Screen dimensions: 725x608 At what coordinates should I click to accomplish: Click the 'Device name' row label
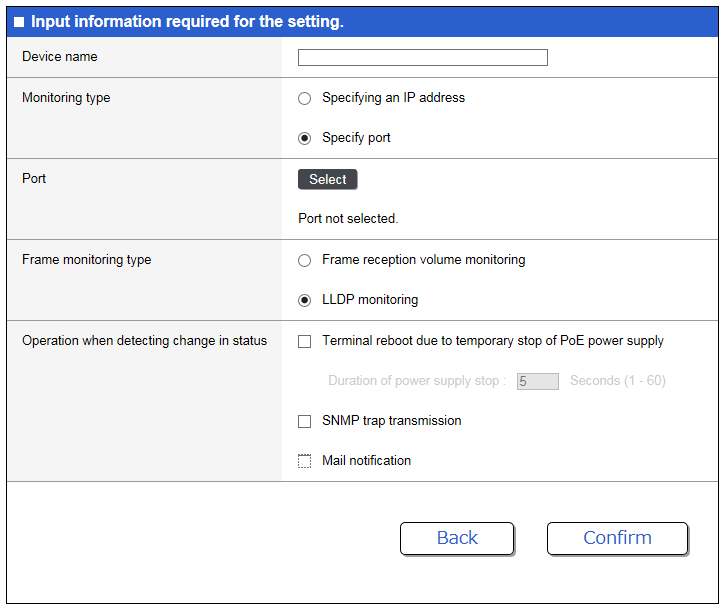coord(60,57)
